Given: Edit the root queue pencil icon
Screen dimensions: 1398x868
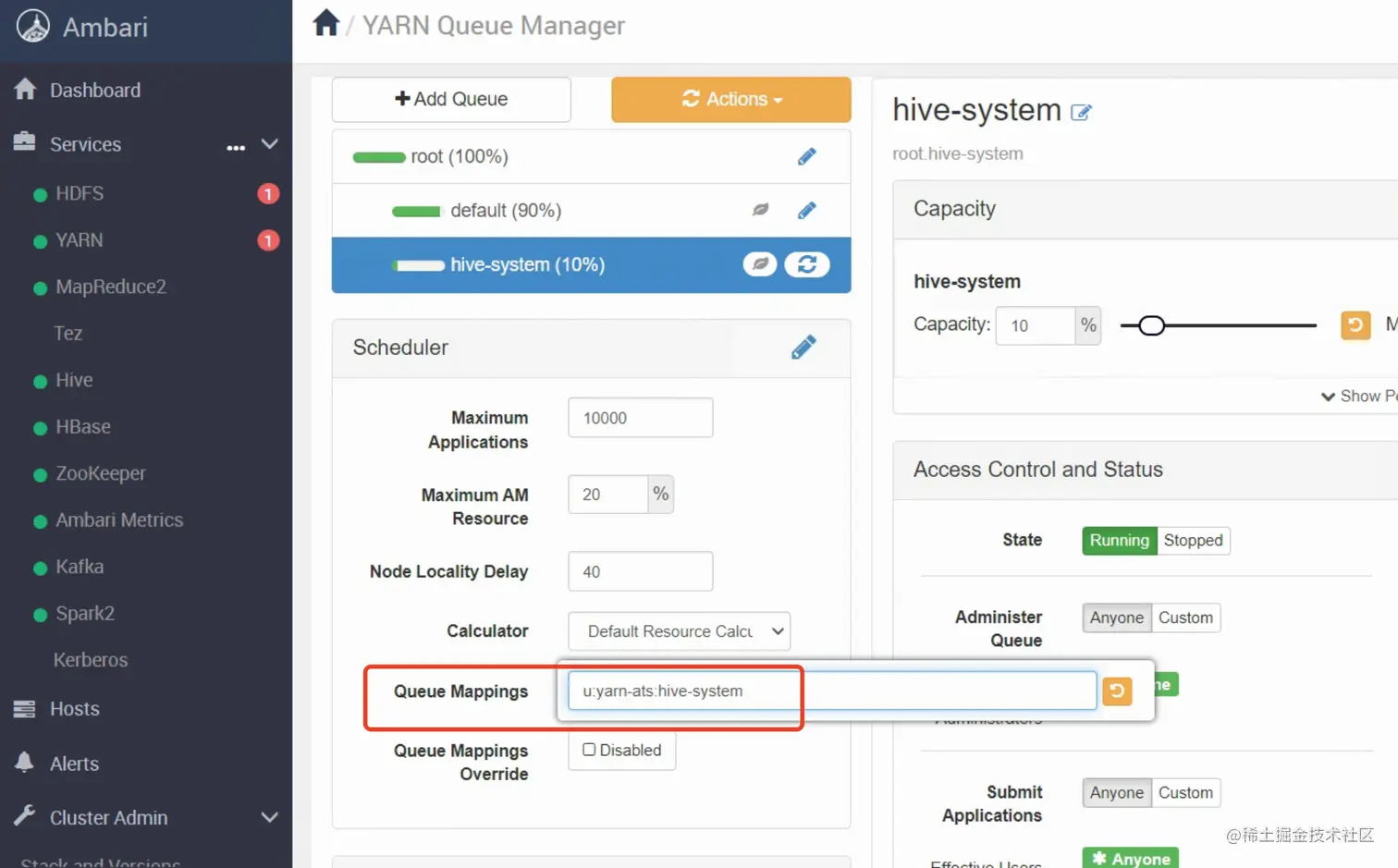Looking at the screenshot, I should coord(807,156).
